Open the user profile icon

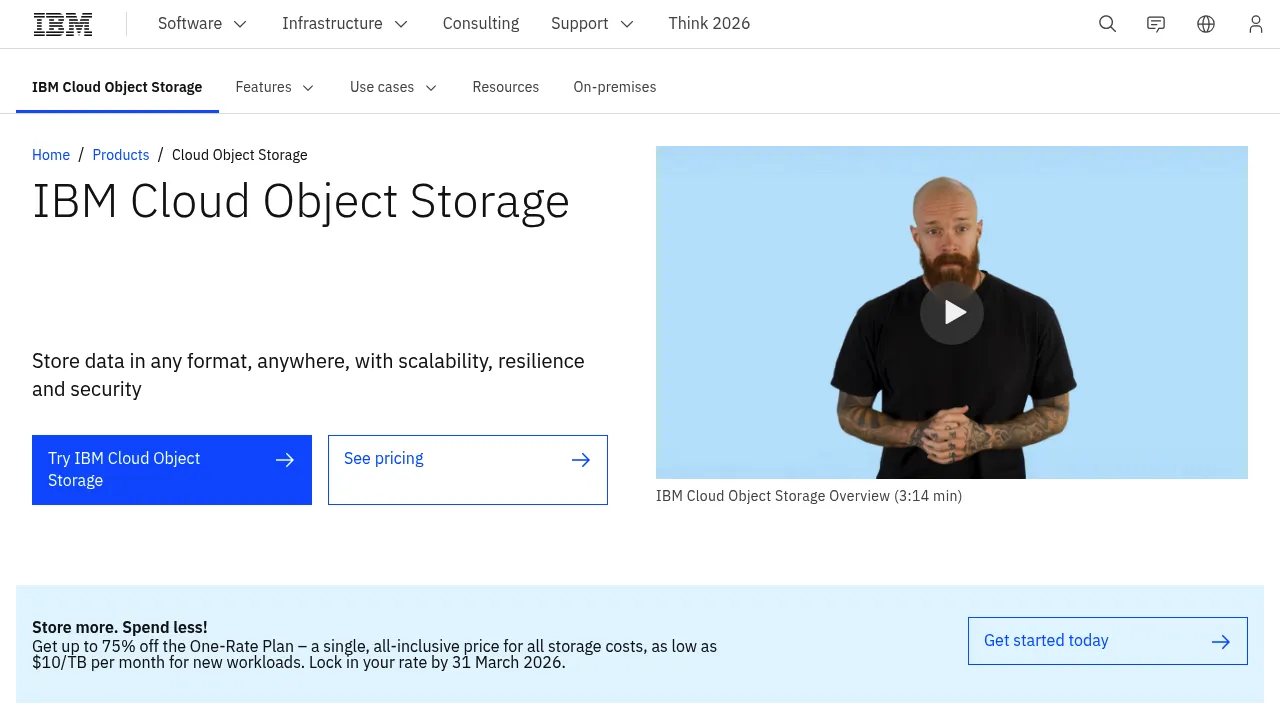1256,24
